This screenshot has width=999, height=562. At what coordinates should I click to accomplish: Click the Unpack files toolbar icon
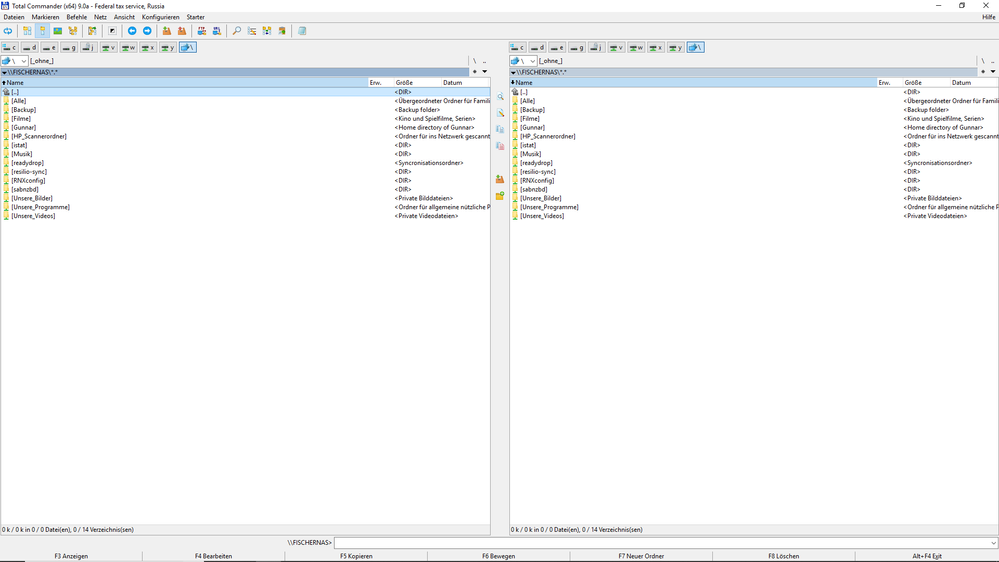[182, 31]
